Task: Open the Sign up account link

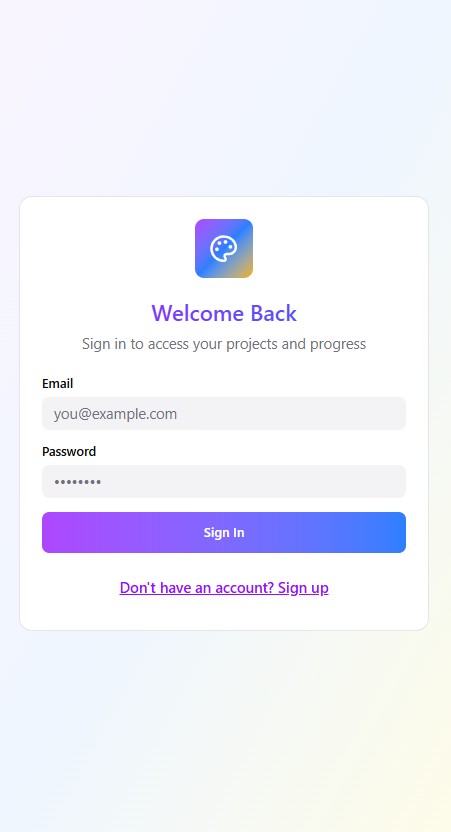Action: [224, 588]
